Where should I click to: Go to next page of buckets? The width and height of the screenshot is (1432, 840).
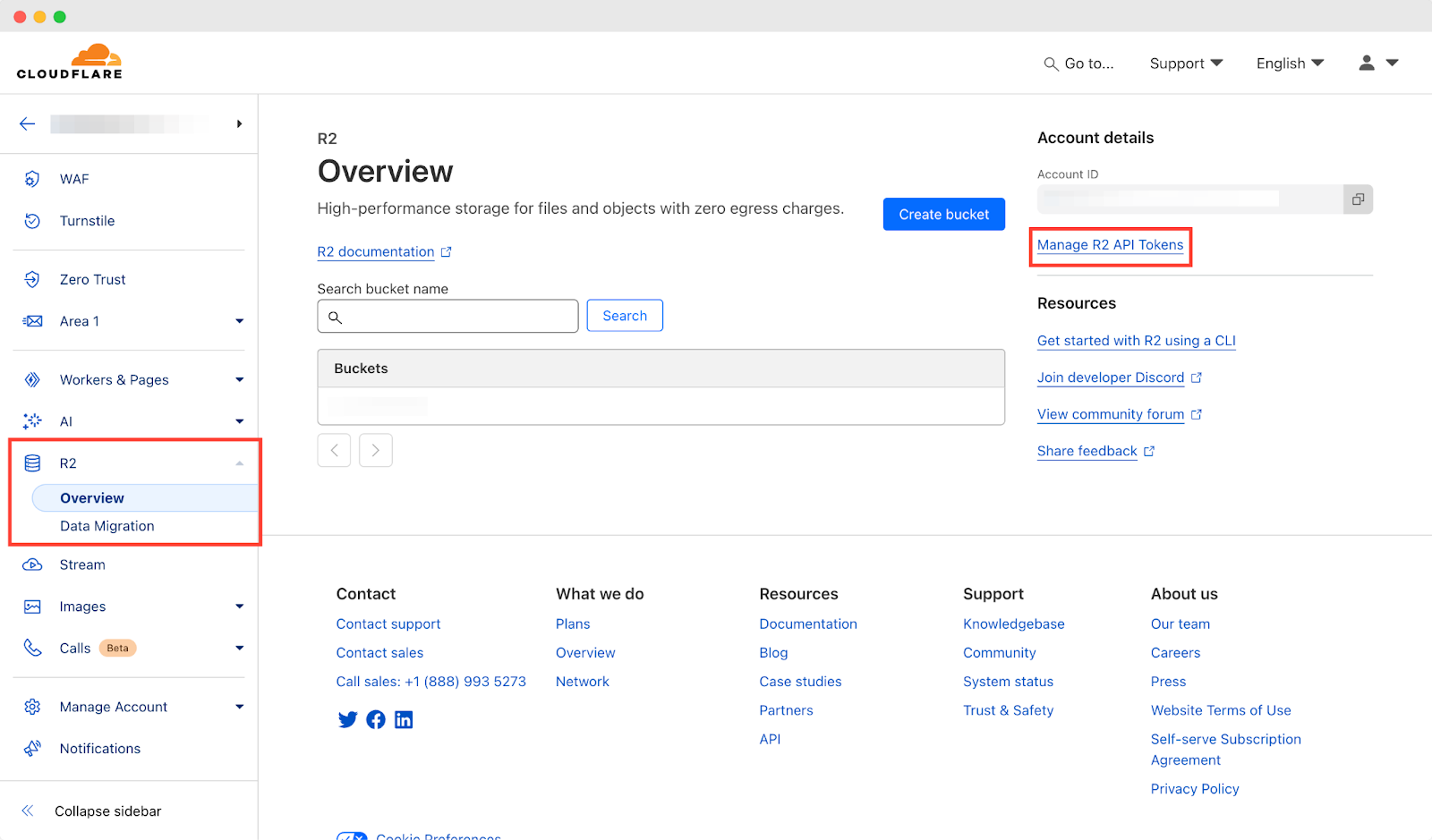(x=376, y=450)
